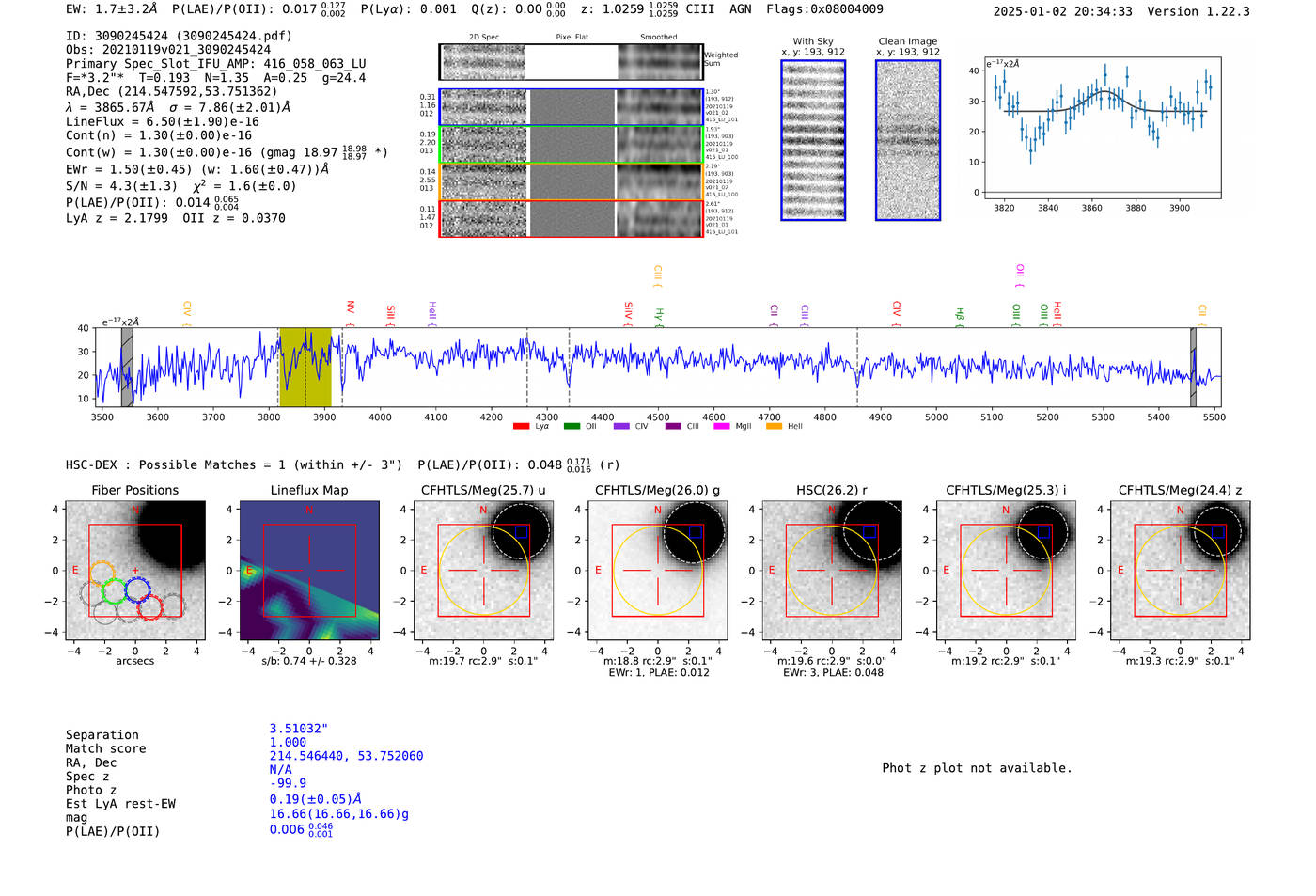Click the Version 1.22.3 label
1316x896 pixels.
1198,11
